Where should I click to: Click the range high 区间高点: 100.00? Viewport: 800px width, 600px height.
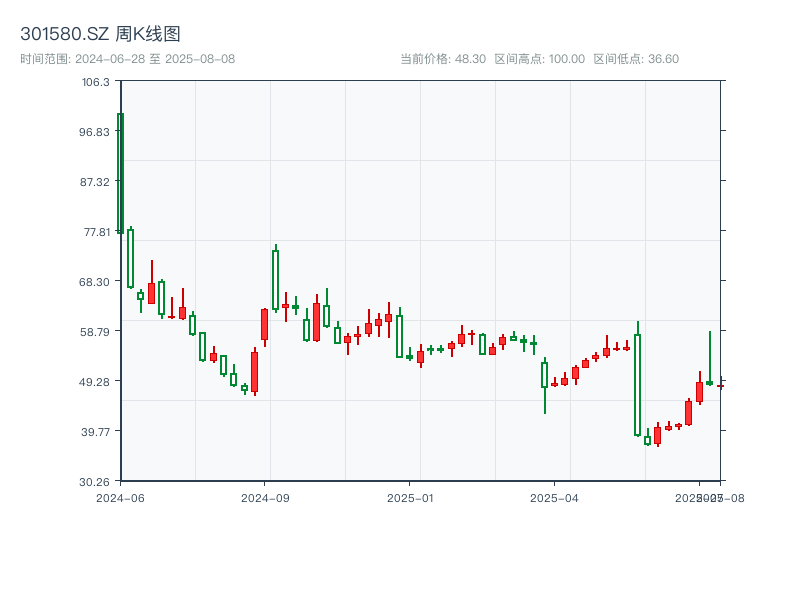point(539,59)
